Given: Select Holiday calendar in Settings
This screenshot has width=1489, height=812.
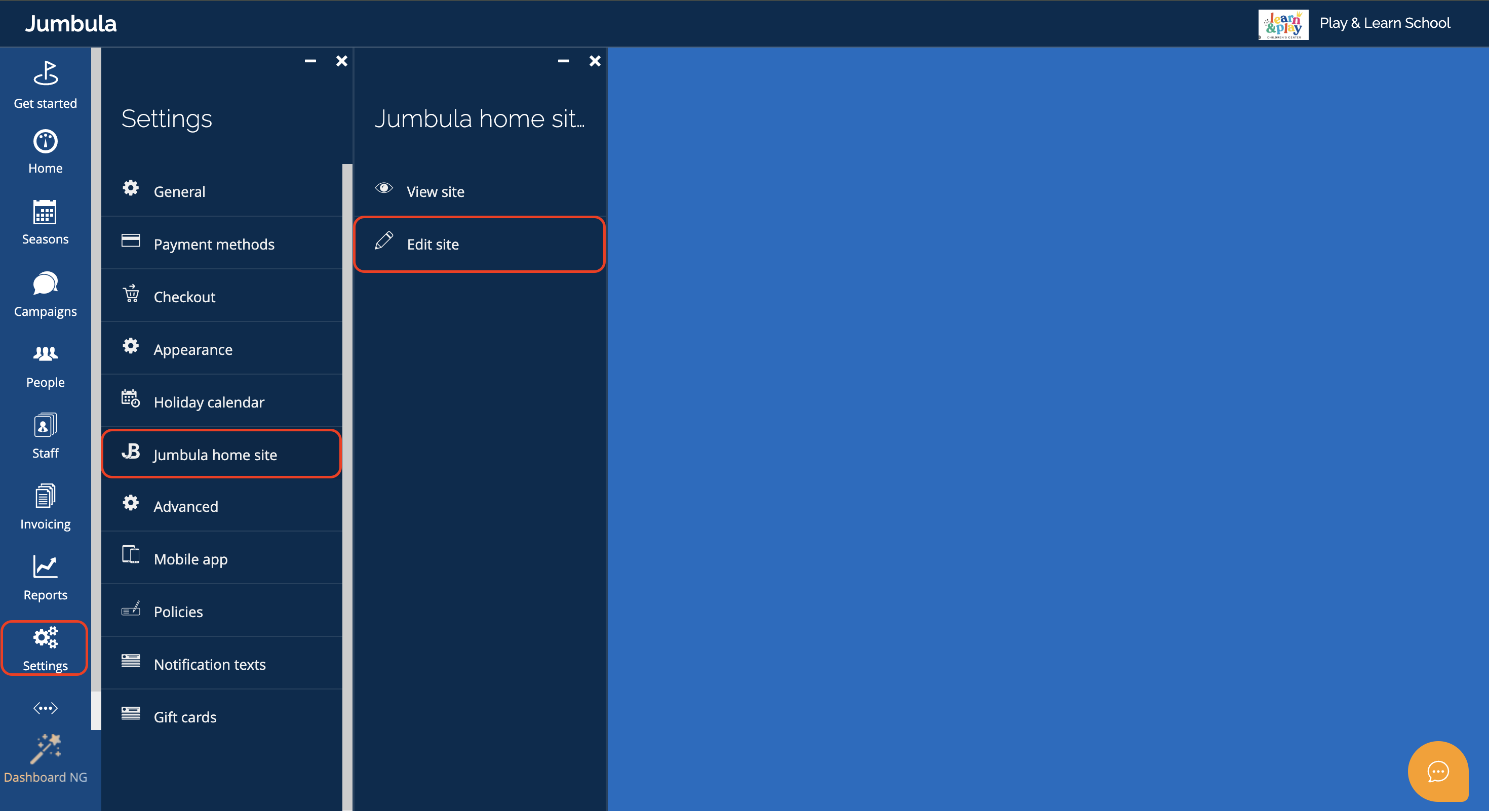Looking at the screenshot, I should coord(209,401).
